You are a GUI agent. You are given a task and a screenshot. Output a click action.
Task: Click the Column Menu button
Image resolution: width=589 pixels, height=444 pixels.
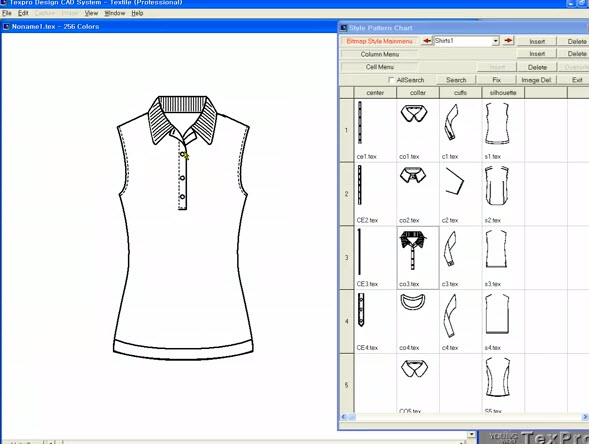coord(379,54)
